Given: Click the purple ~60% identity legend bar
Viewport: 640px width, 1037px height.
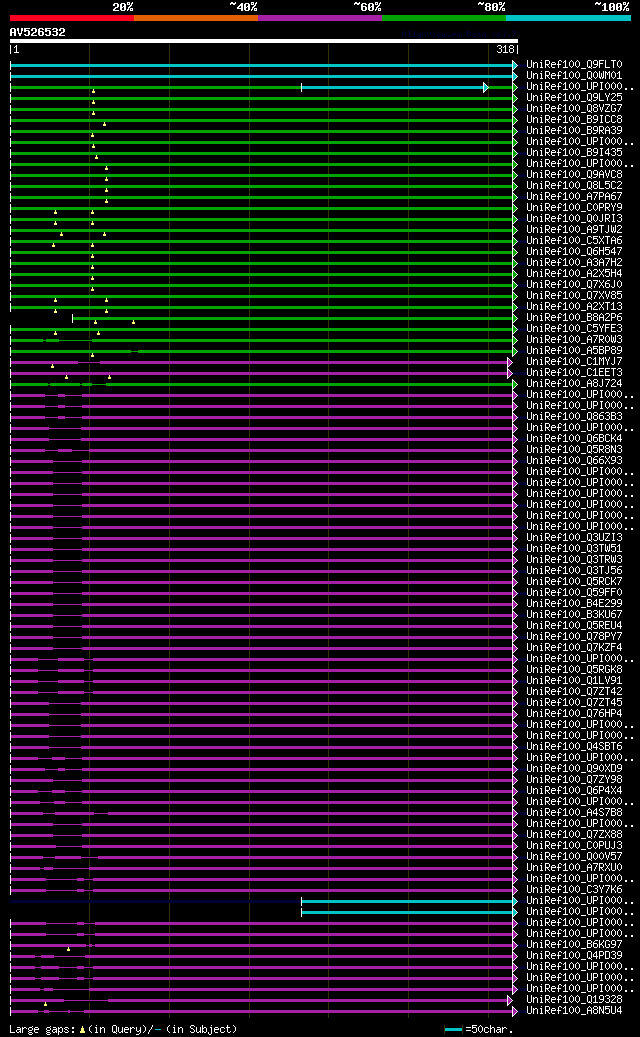Looking at the screenshot, I should click(x=320, y=18).
